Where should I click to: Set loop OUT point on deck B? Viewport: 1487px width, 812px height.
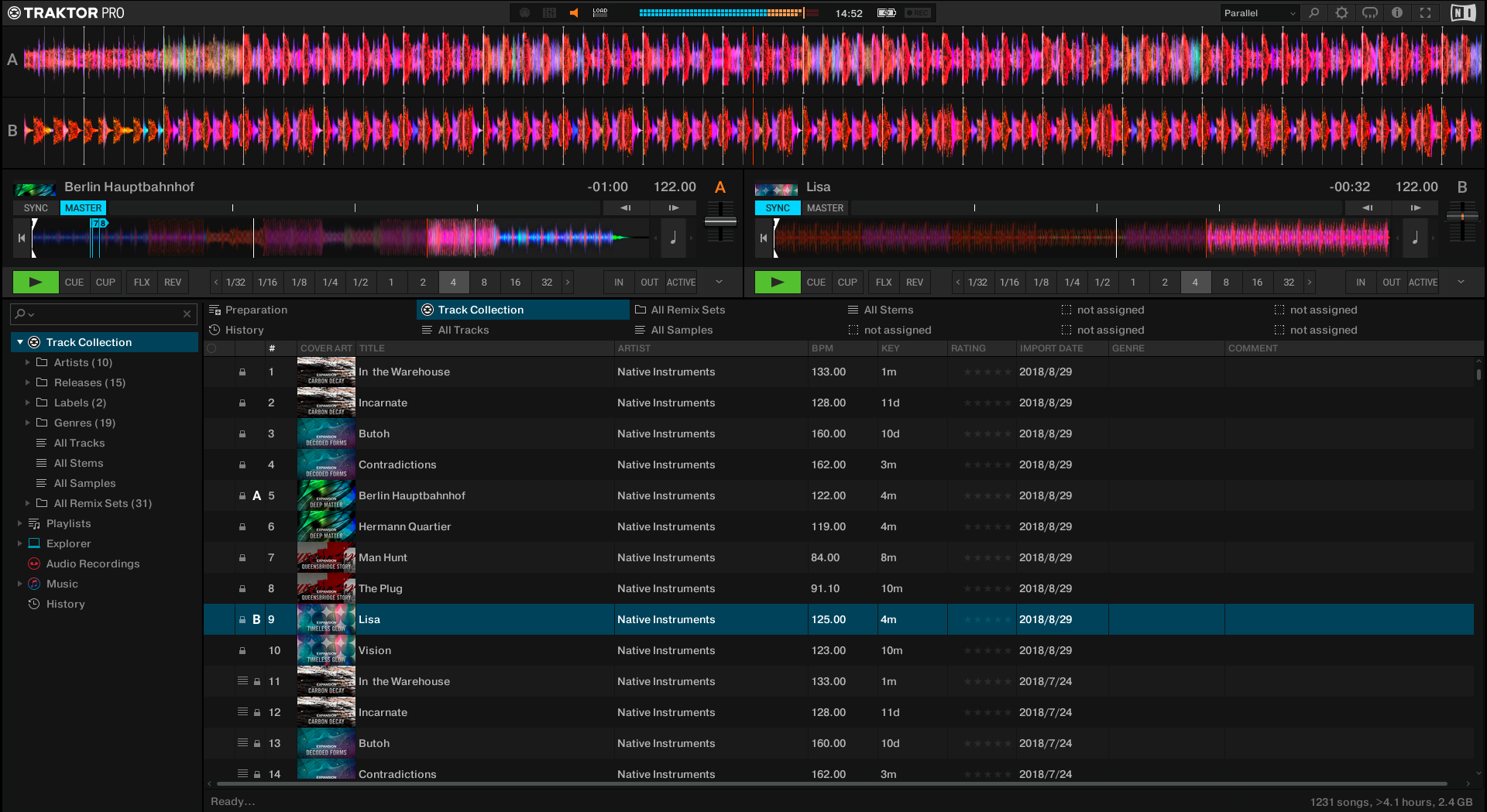pos(1392,283)
